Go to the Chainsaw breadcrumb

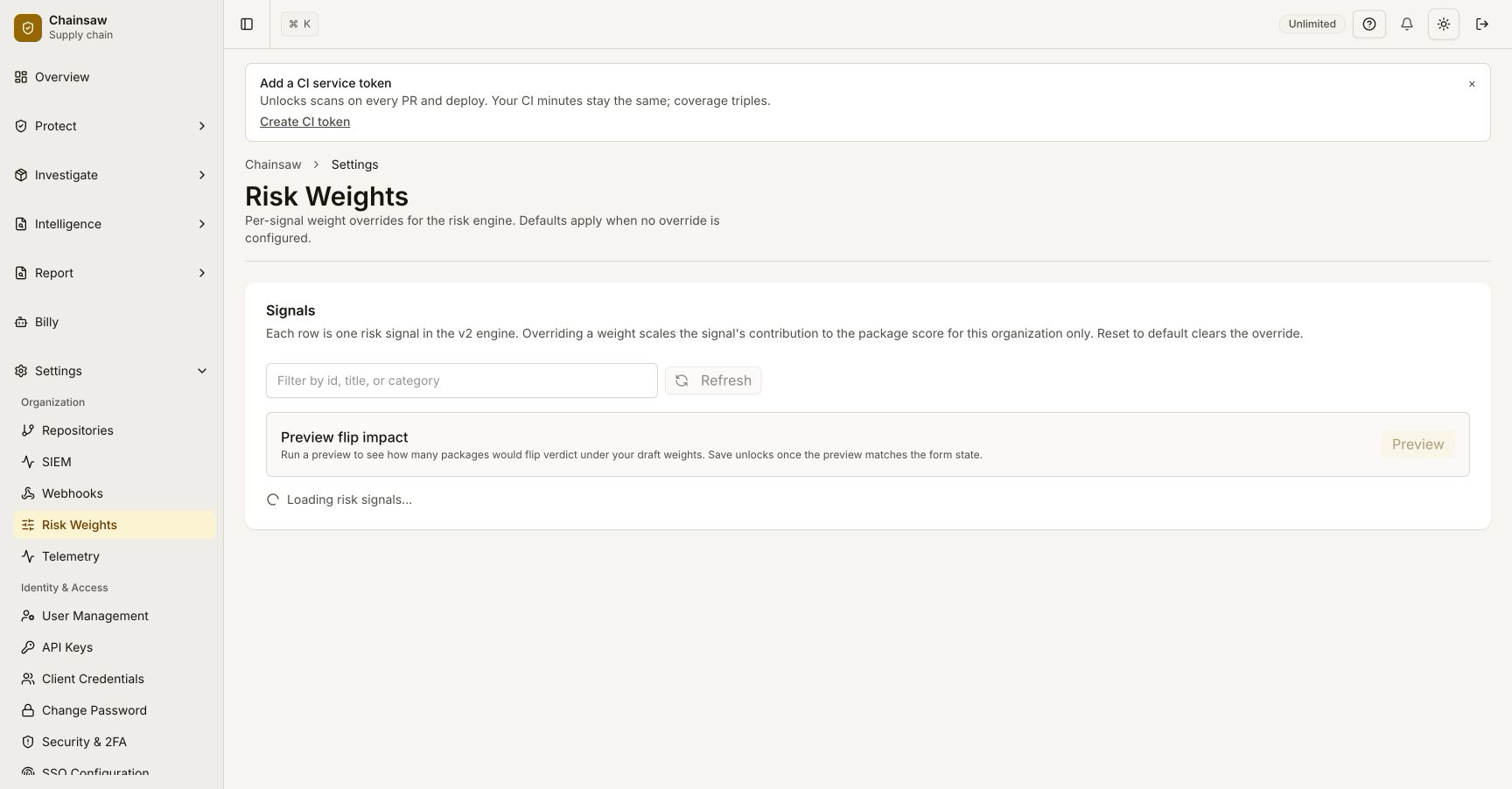273,164
